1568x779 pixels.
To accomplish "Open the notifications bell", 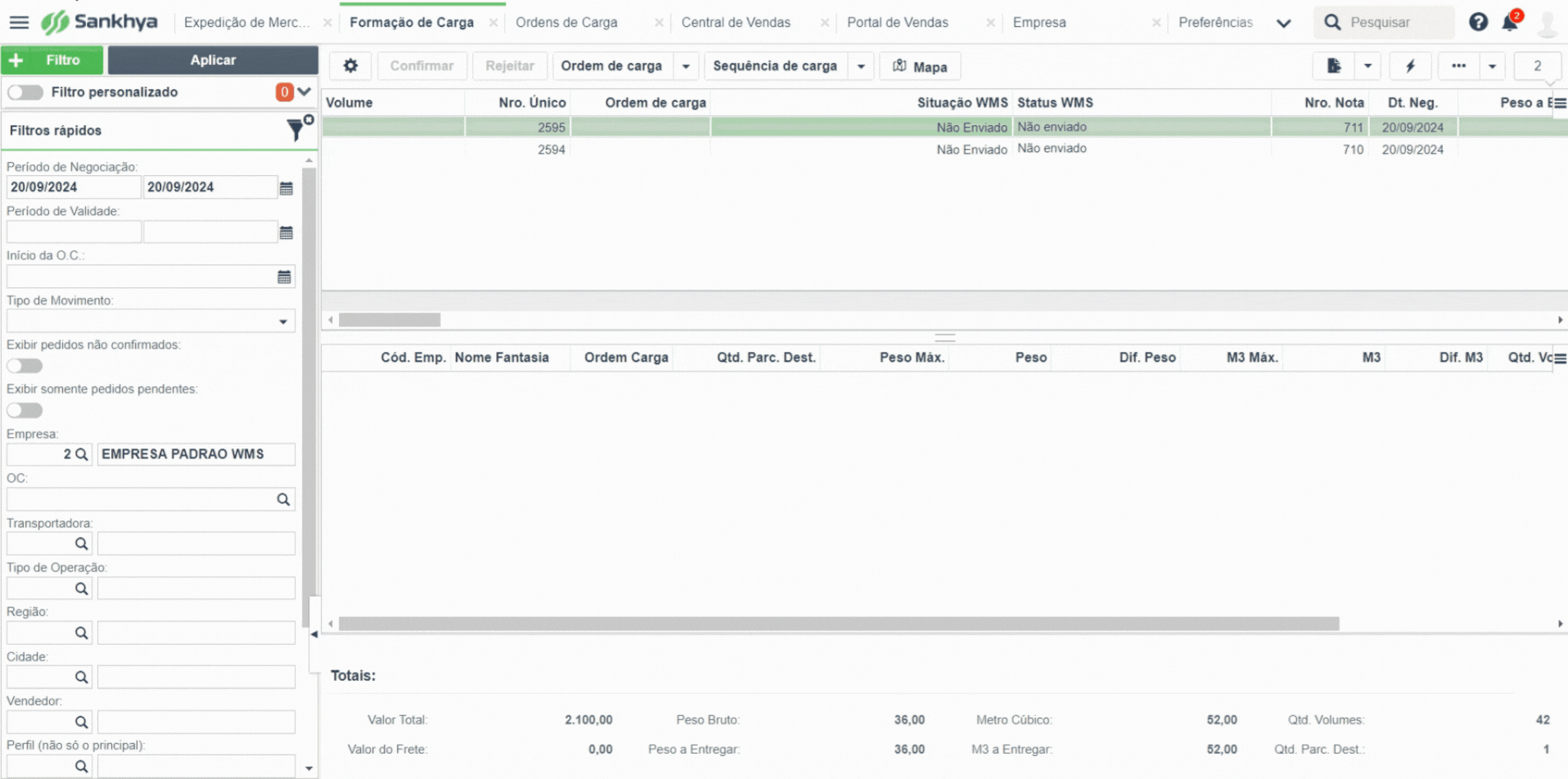I will [x=1510, y=22].
